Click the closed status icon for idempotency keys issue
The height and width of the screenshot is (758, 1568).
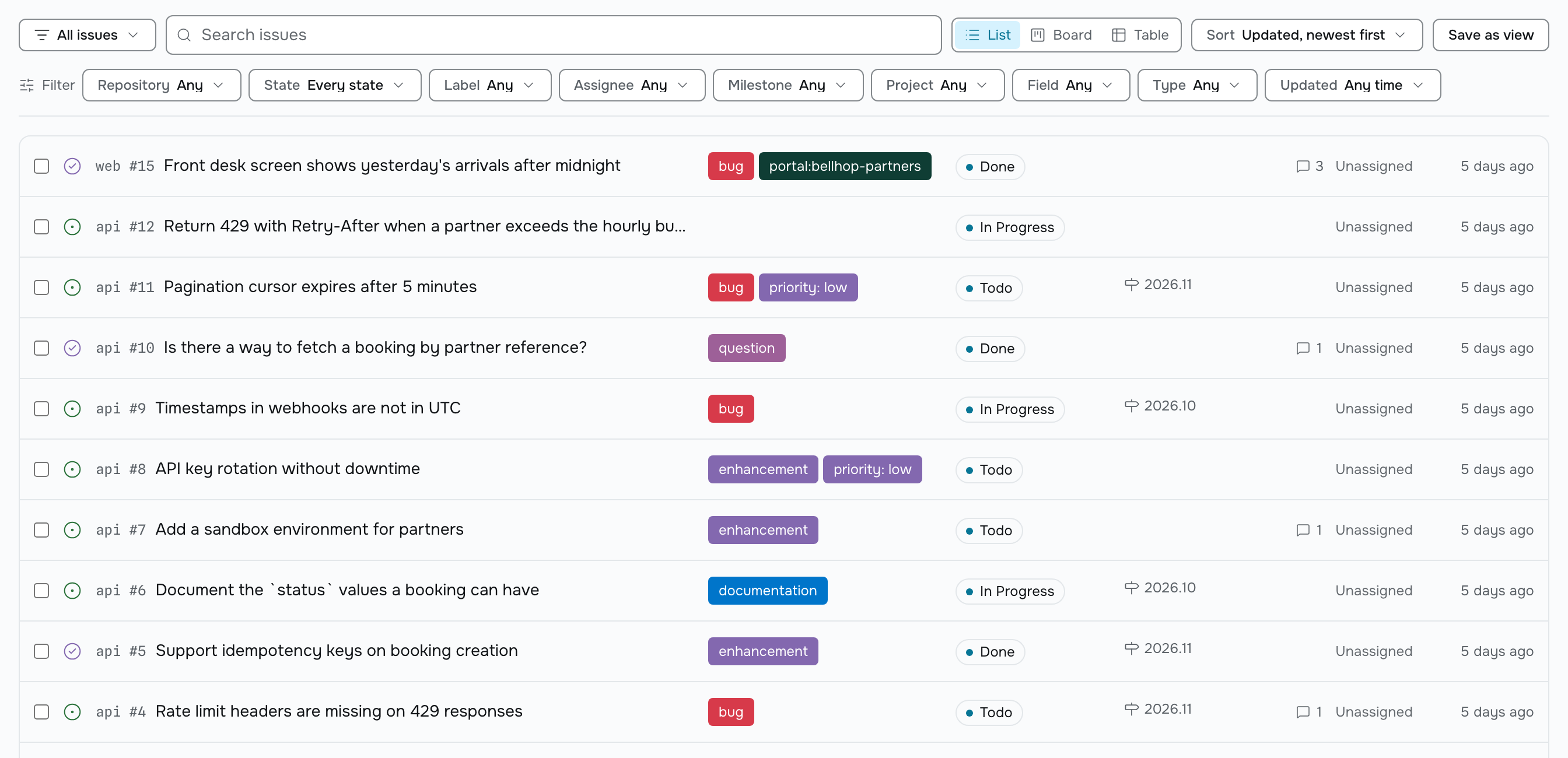click(x=72, y=651)
